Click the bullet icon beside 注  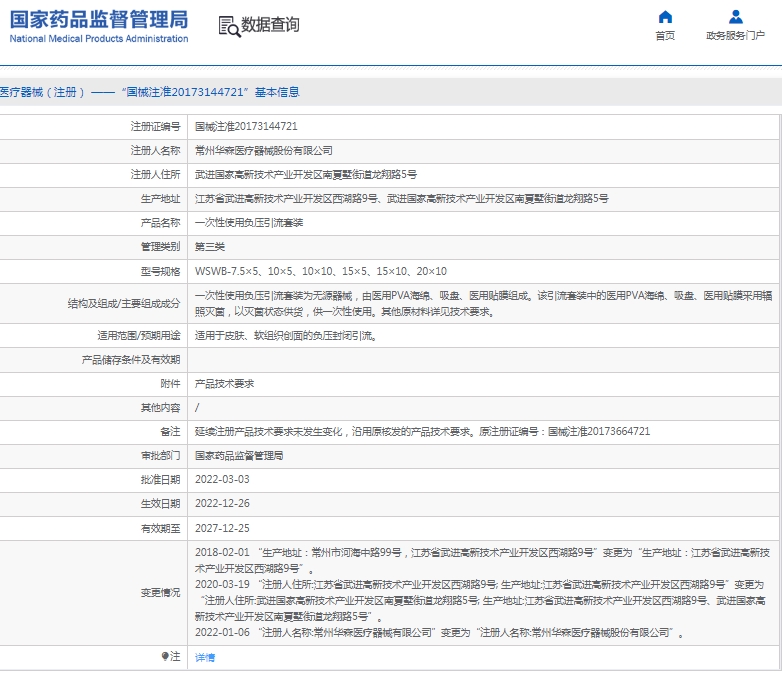pos(165,656)
